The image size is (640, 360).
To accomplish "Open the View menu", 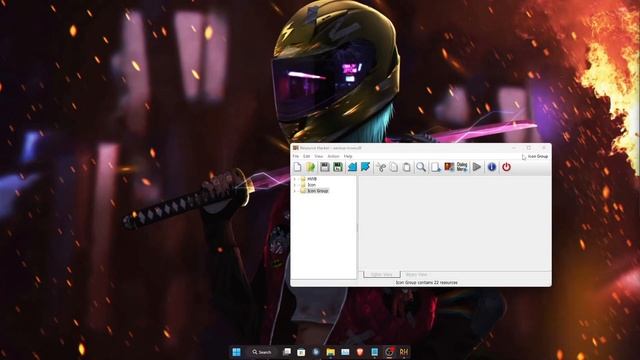I will tap(319, 156).
